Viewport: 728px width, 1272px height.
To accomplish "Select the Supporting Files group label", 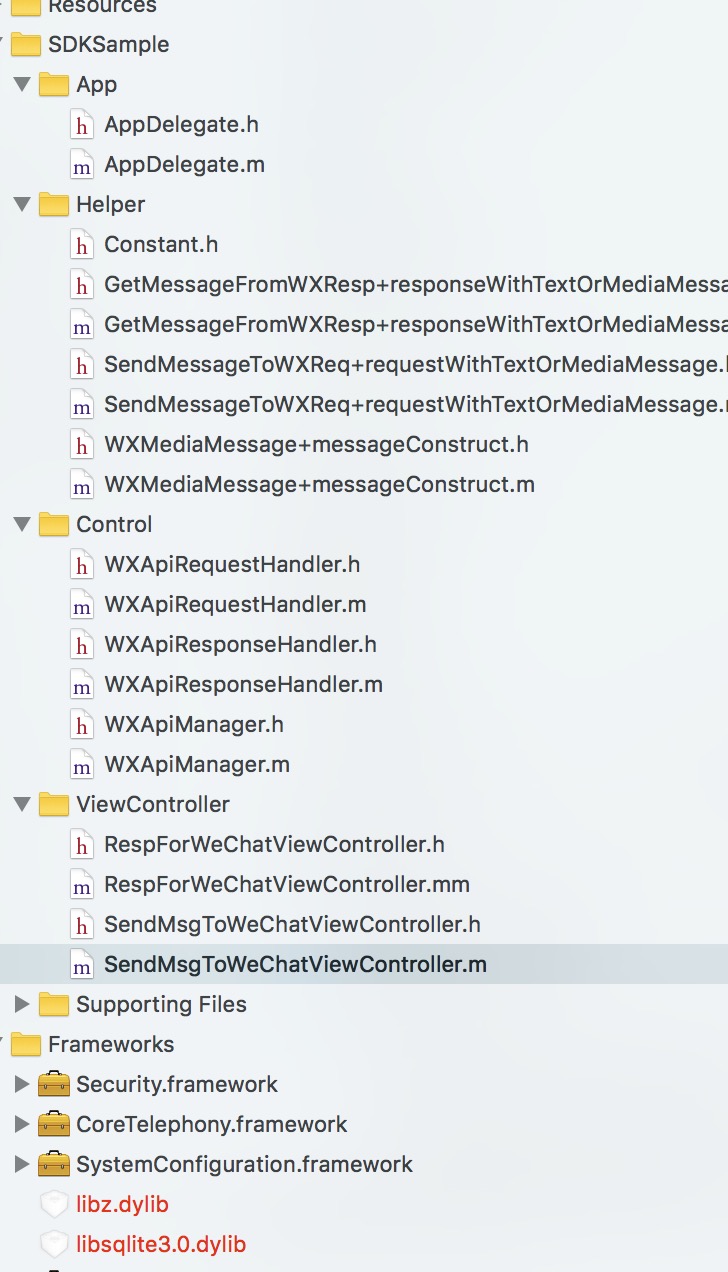I will (161, 1005).
